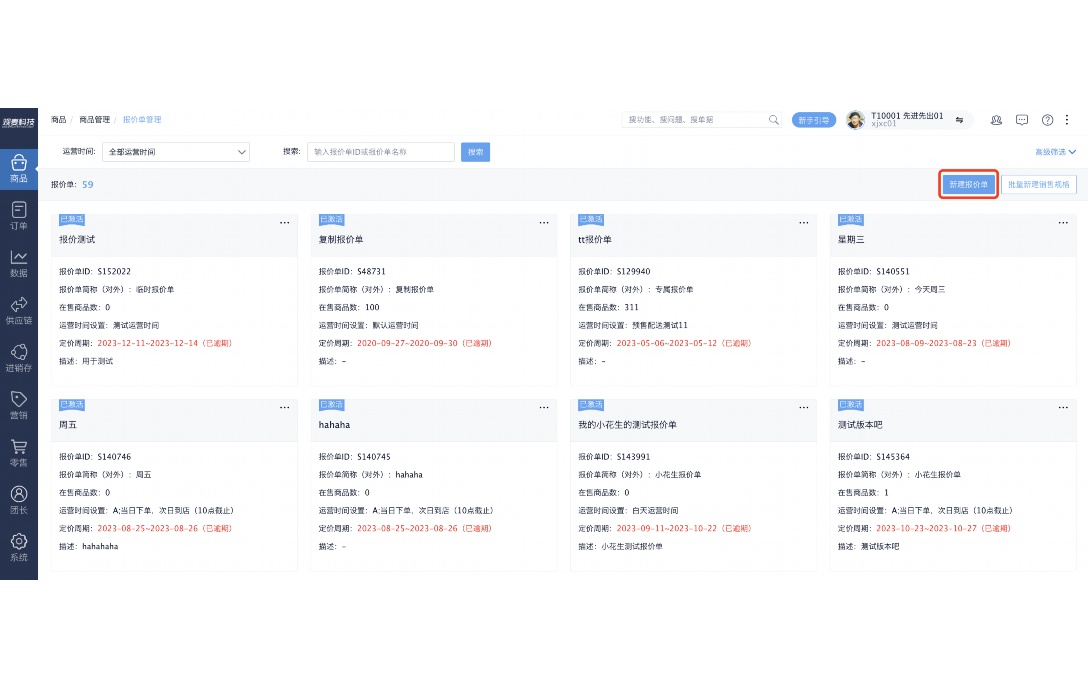1088x688 pixels.
Task: Open the help question-mark icon top right
Action: tap(1046, 119)
